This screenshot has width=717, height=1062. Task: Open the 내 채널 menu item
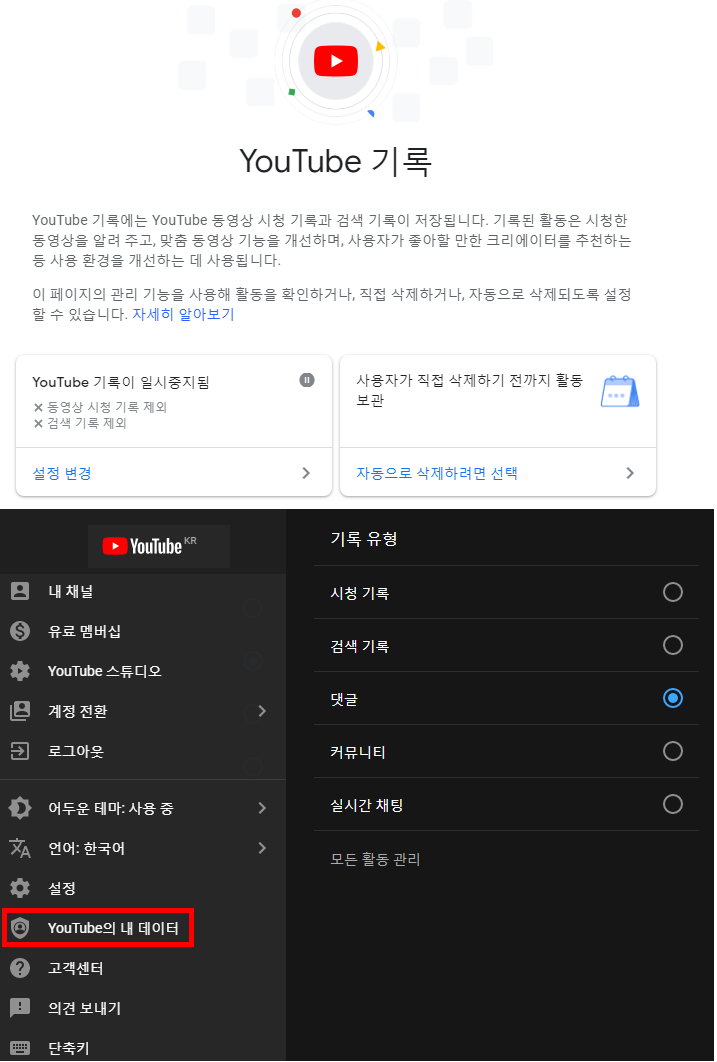(x=143, y=591)
